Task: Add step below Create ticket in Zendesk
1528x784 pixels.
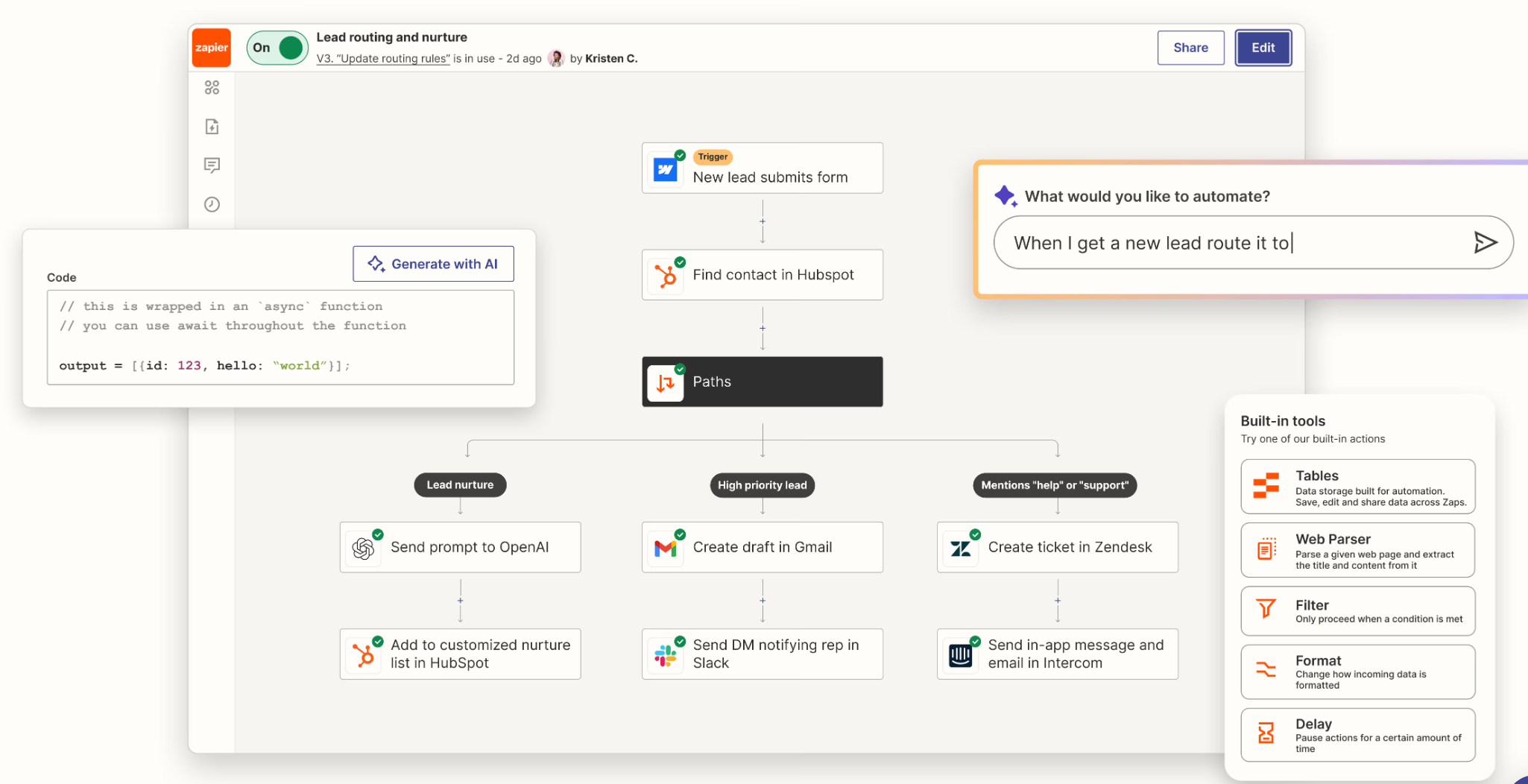Action: [1058, 601]
